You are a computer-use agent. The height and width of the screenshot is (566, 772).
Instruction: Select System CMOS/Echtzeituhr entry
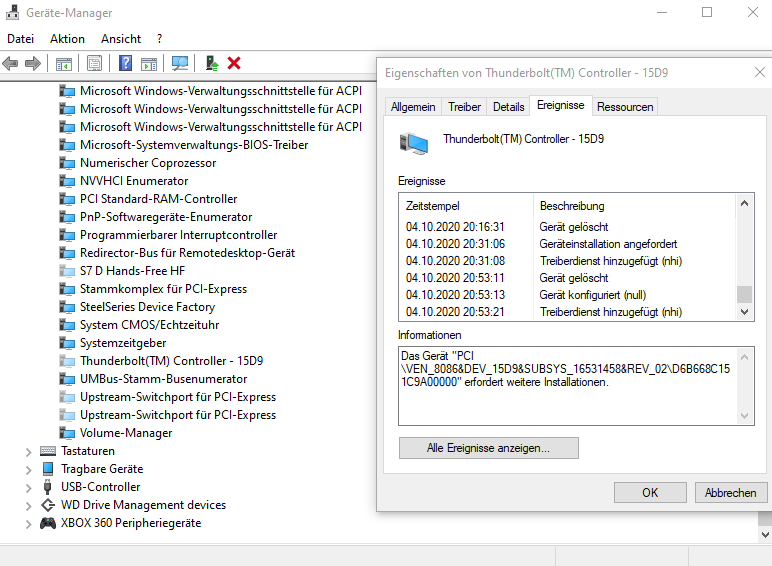[150, 325]
